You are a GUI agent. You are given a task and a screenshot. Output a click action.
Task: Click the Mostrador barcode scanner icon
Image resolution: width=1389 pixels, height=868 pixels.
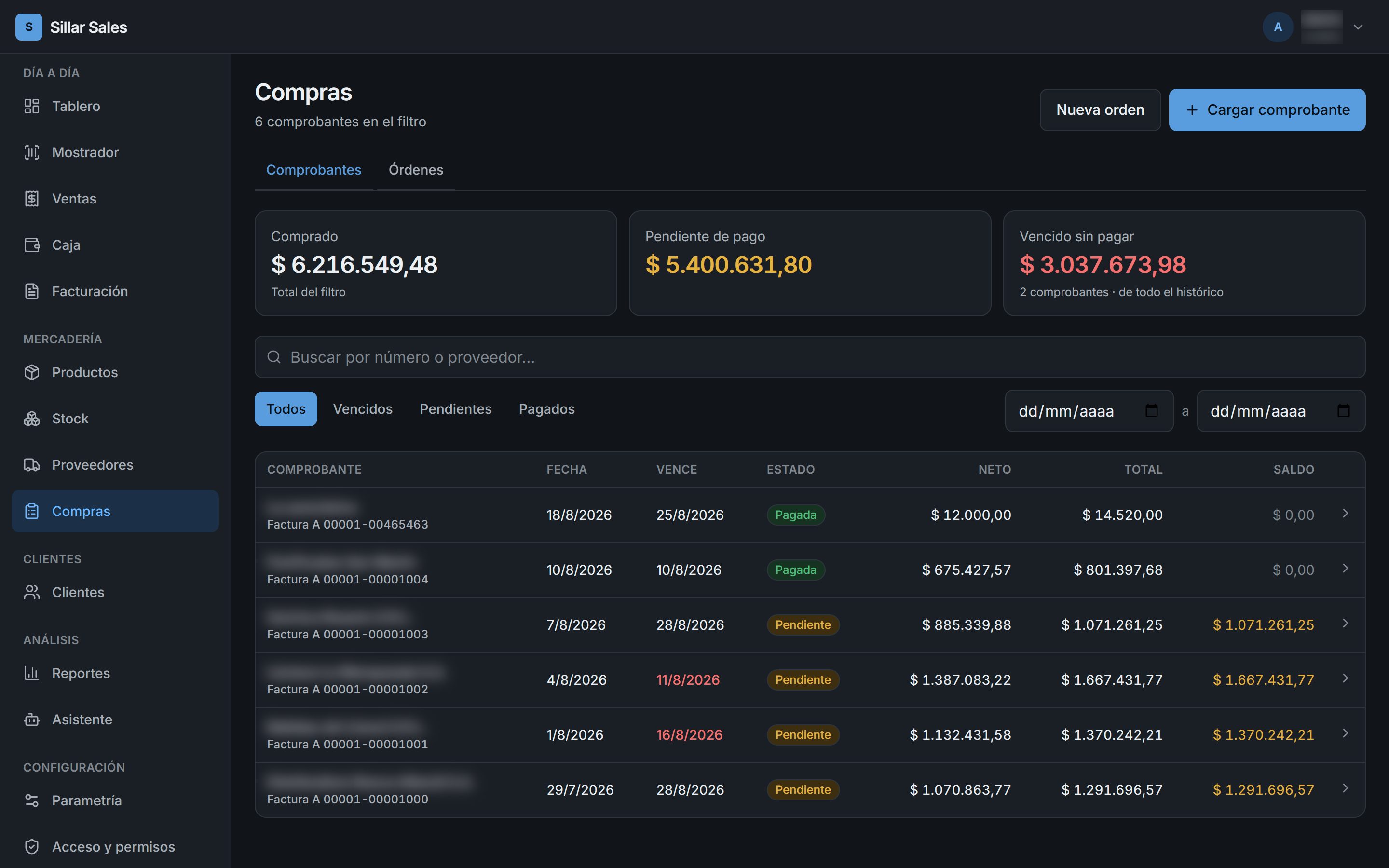31,152
